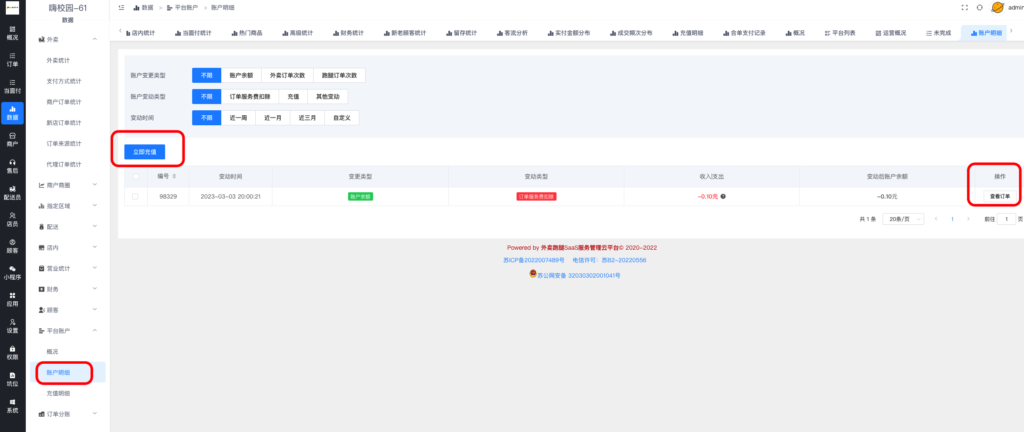The height and width of the screenshot is (432, 1024).
Task: Toggle the select-all checkbox in table header
Action: [x=136, y=176]
